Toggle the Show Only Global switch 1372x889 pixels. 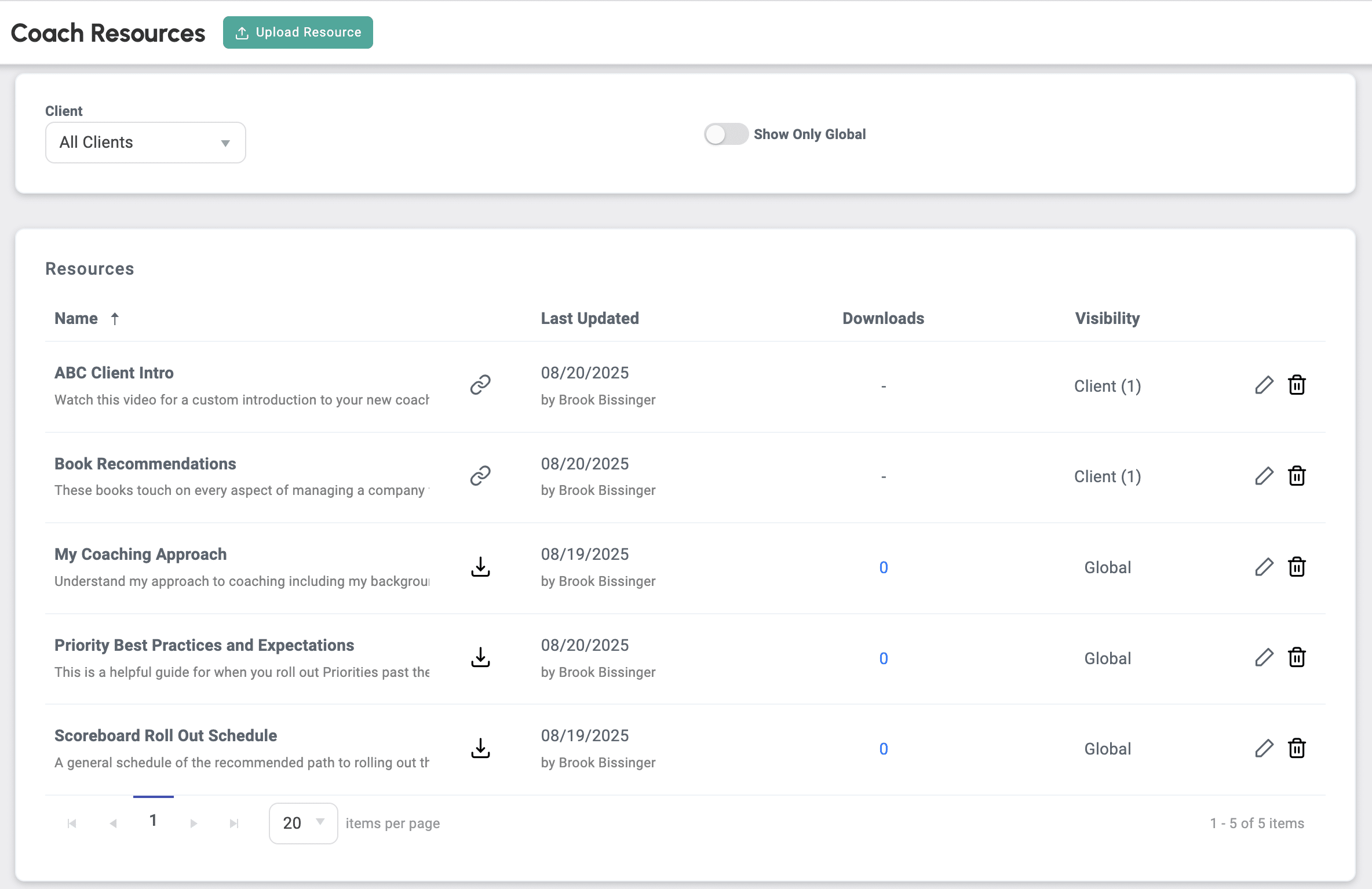[725, 134]
